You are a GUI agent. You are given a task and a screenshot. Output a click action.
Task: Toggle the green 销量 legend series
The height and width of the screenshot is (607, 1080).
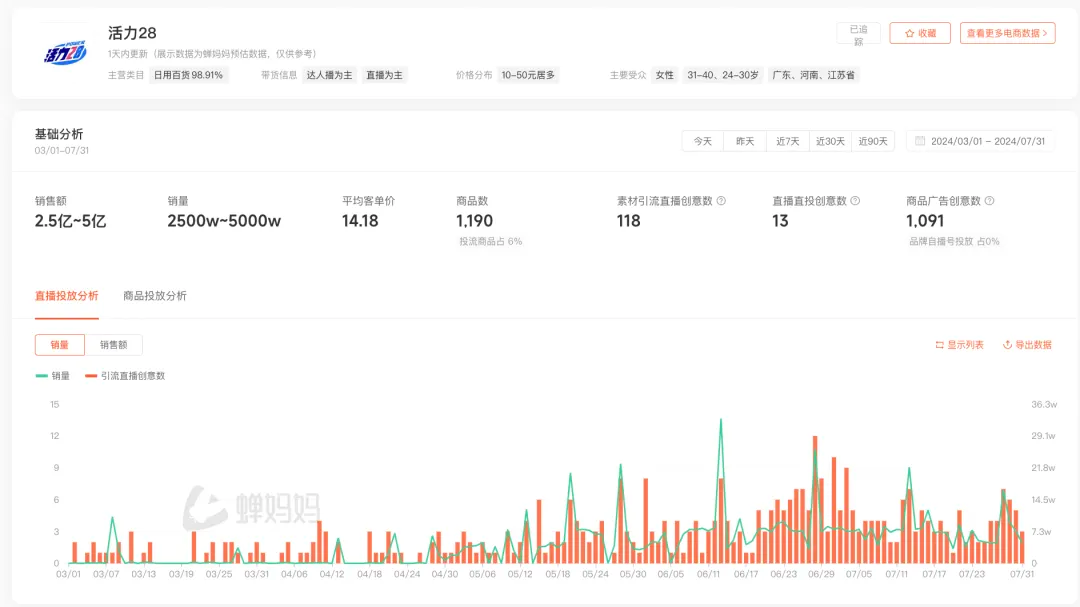tap(53, 376)
